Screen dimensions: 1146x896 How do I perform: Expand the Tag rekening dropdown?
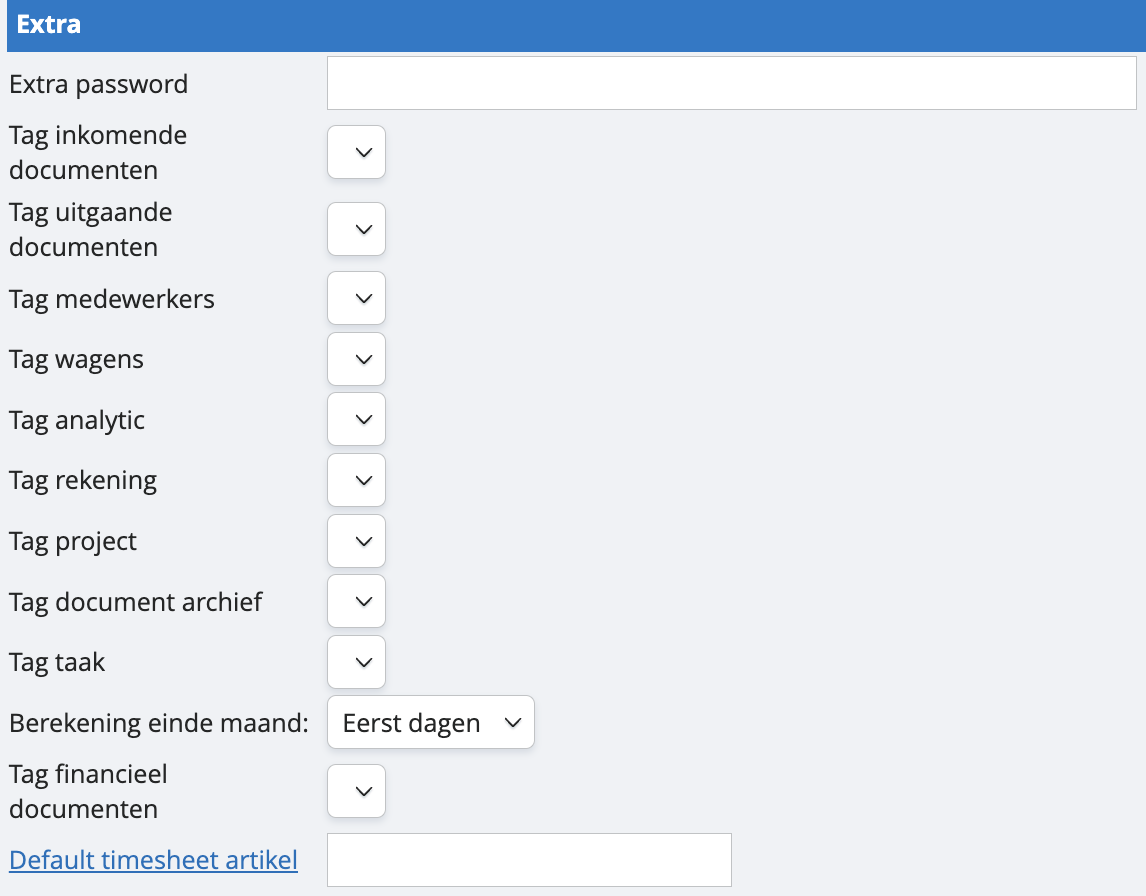[x=357, y=480]
